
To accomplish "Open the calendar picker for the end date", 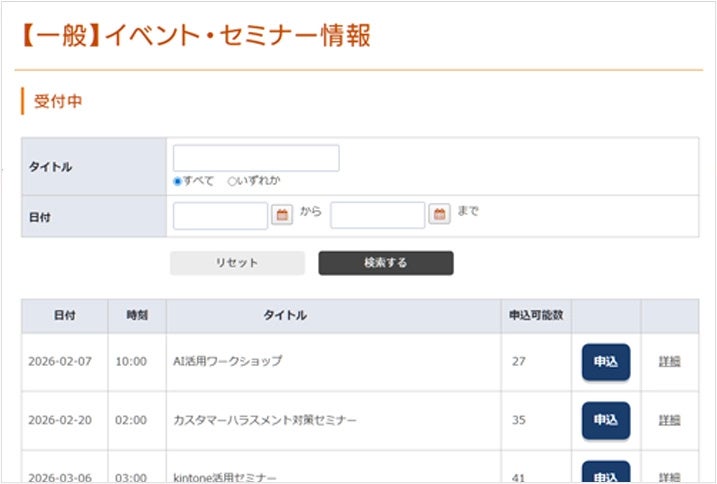I will click(439, 214).
